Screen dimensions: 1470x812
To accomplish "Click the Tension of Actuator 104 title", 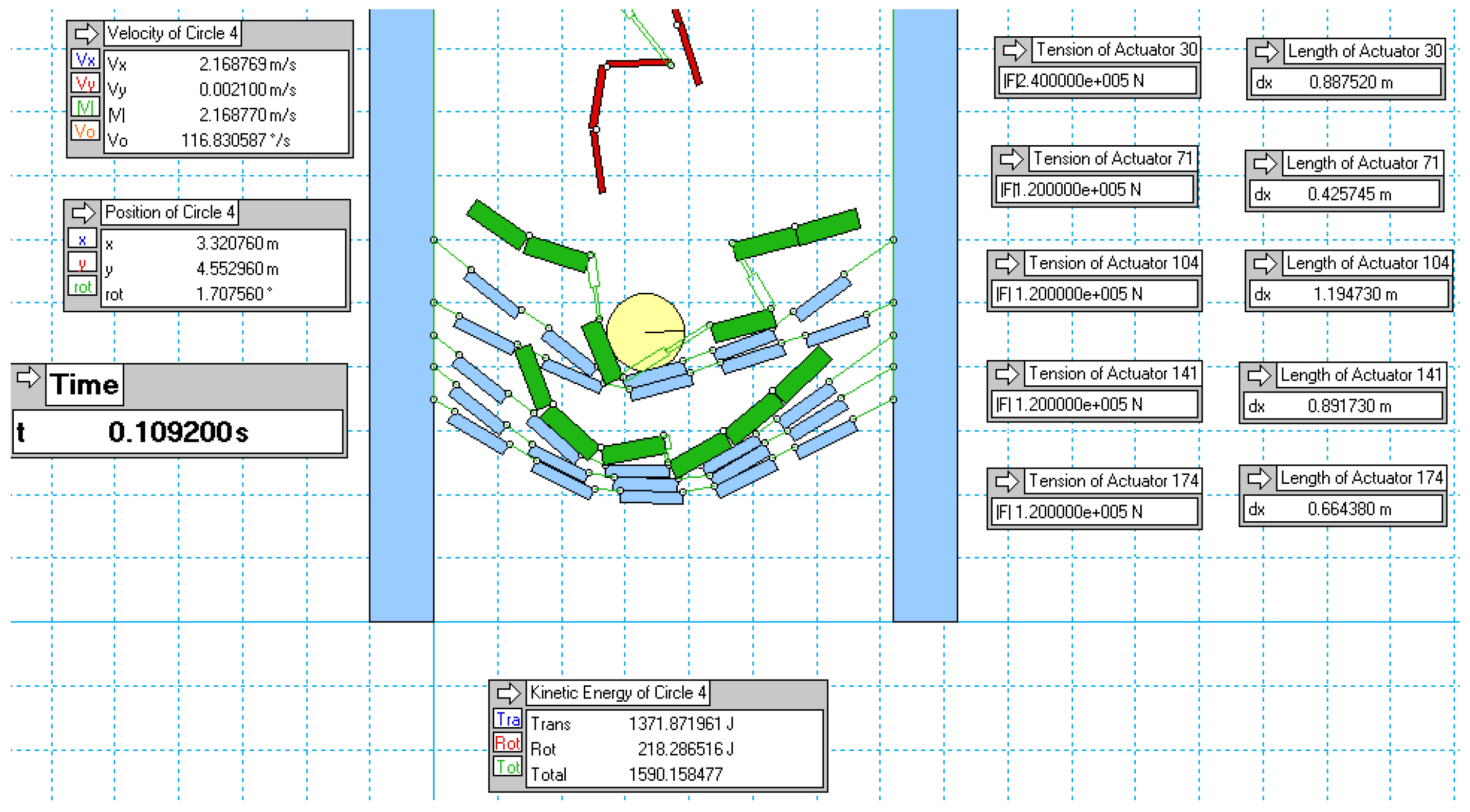I will coord(1113,263).
